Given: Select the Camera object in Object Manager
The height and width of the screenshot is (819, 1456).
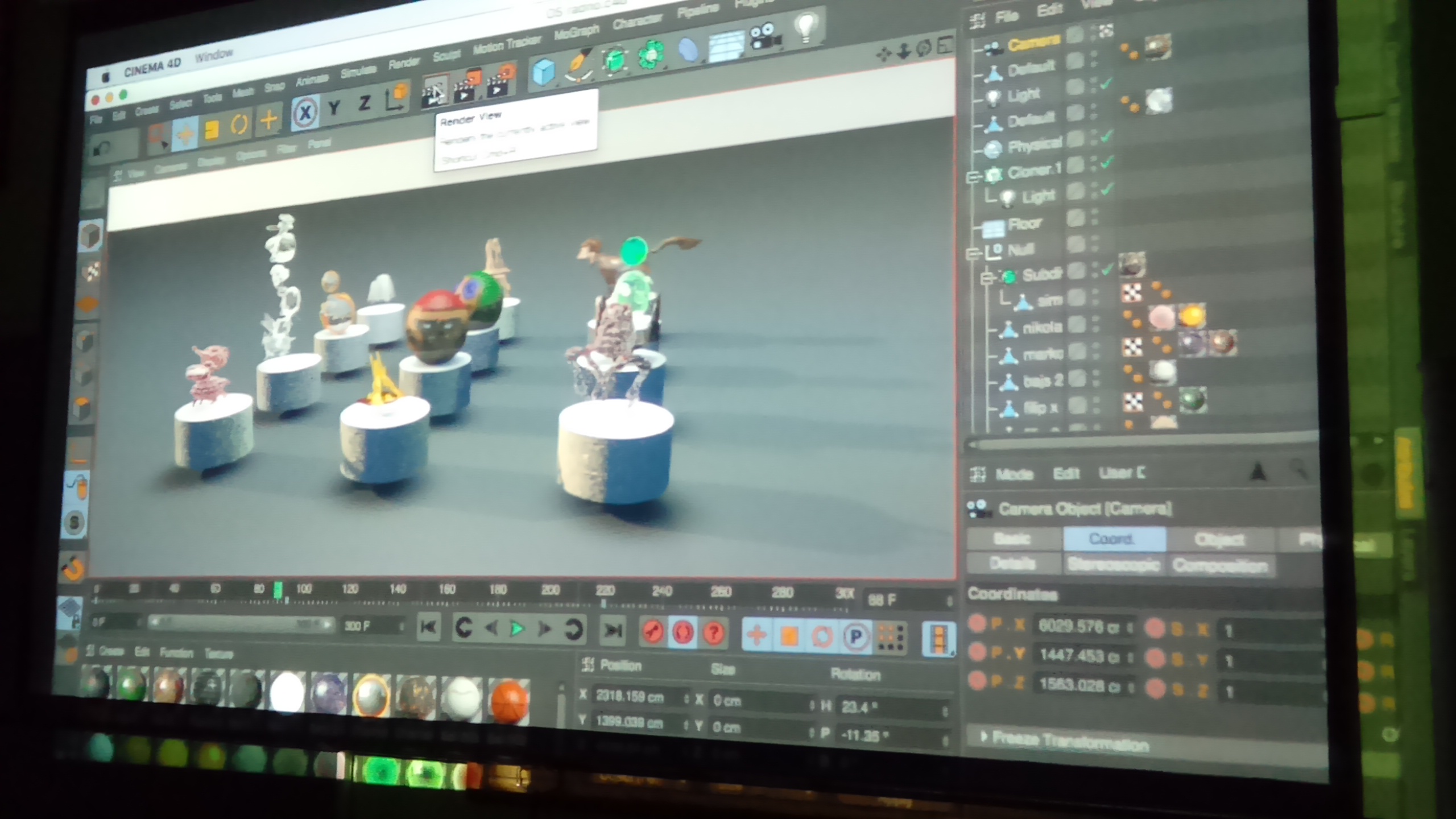Looking at the screenshot, I should [1034, 43].
